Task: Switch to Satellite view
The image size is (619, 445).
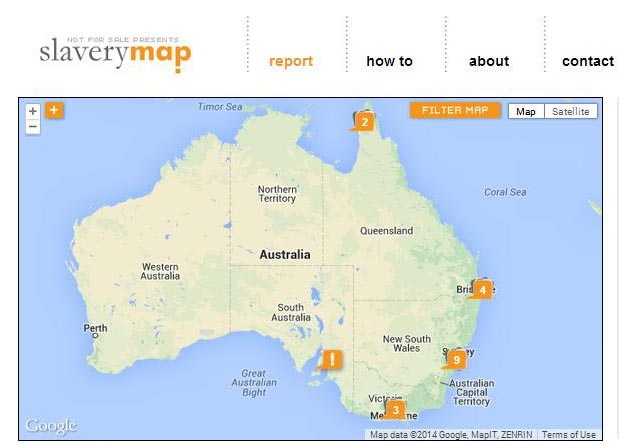Action: (x=571, y=111)
